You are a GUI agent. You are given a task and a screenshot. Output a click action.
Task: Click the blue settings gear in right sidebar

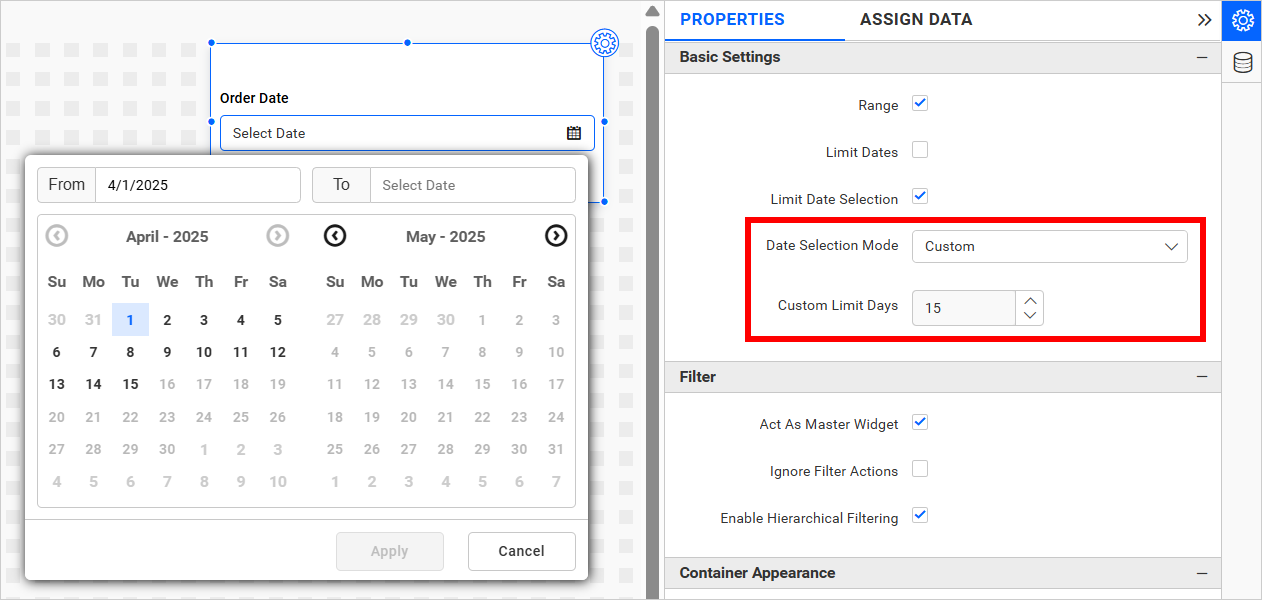tap(1241, 20)
